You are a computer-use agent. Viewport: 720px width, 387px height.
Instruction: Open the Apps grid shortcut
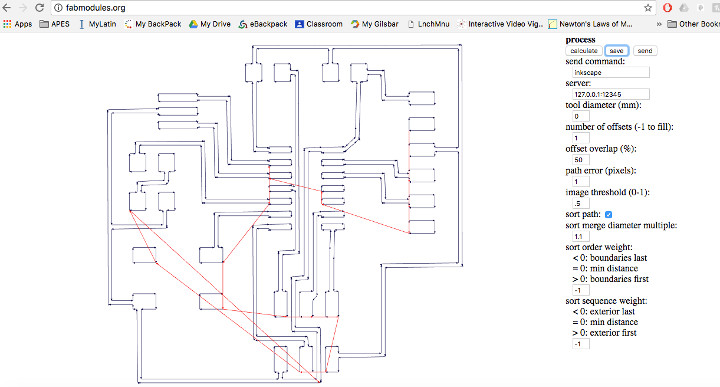[17, 24]
